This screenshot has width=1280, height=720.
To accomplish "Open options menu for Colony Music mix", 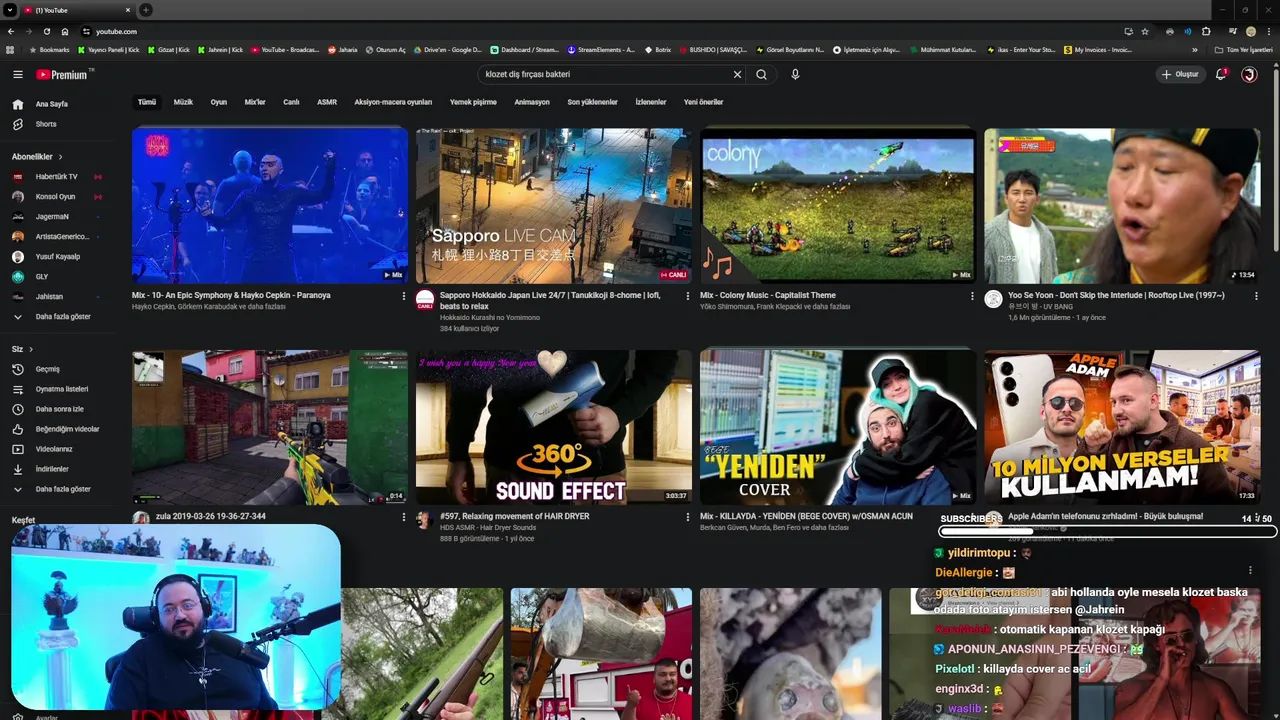I will (x=972, y=296).
